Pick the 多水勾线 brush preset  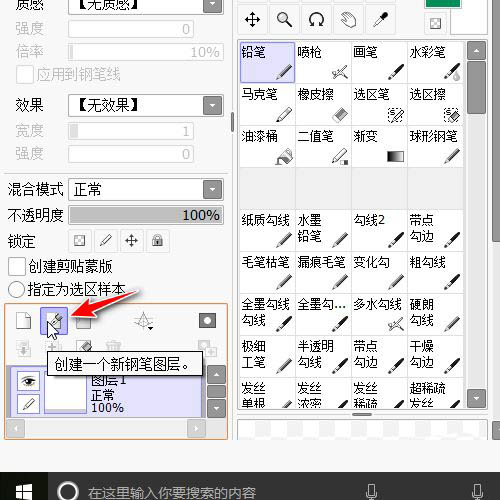click(379, 315)
